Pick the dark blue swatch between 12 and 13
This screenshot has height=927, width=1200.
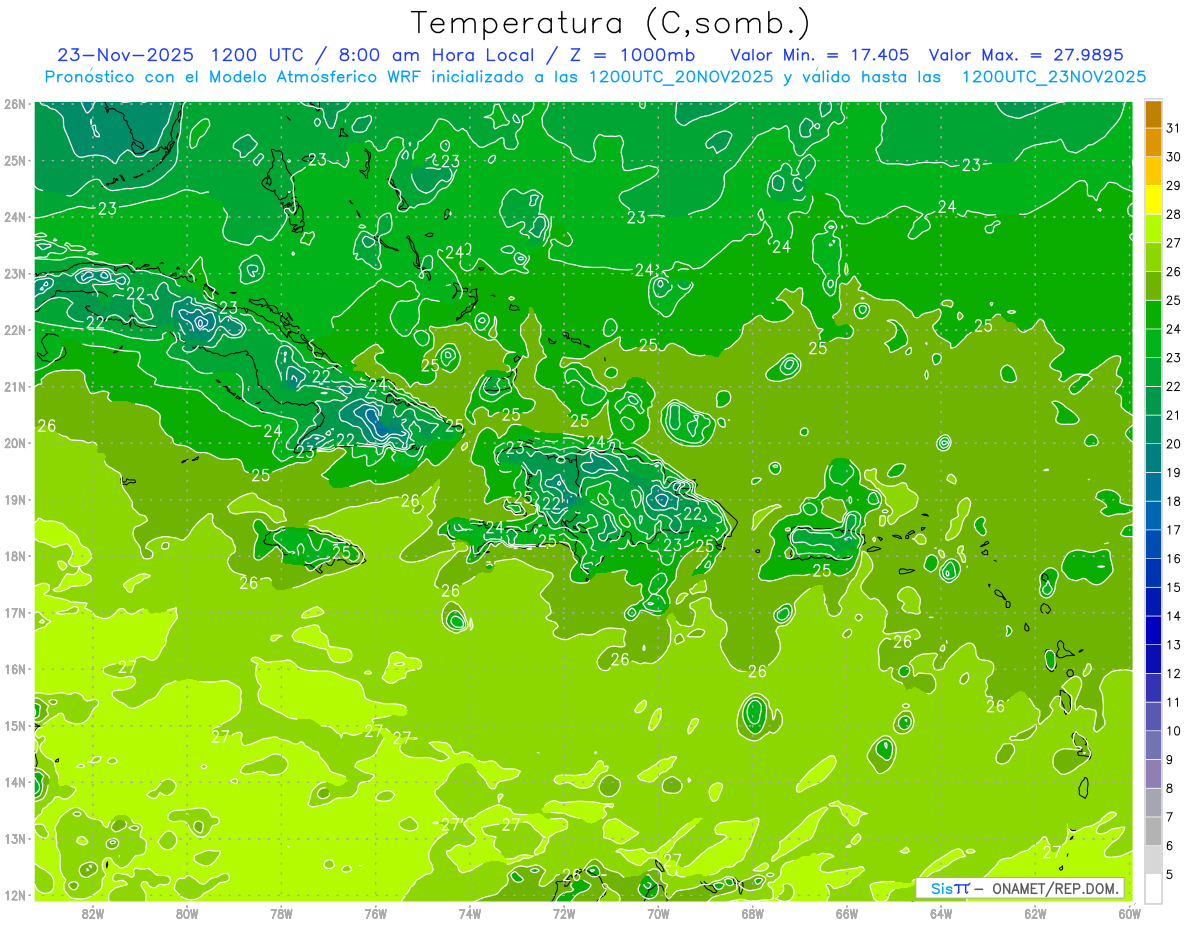tap(1153, 659)
